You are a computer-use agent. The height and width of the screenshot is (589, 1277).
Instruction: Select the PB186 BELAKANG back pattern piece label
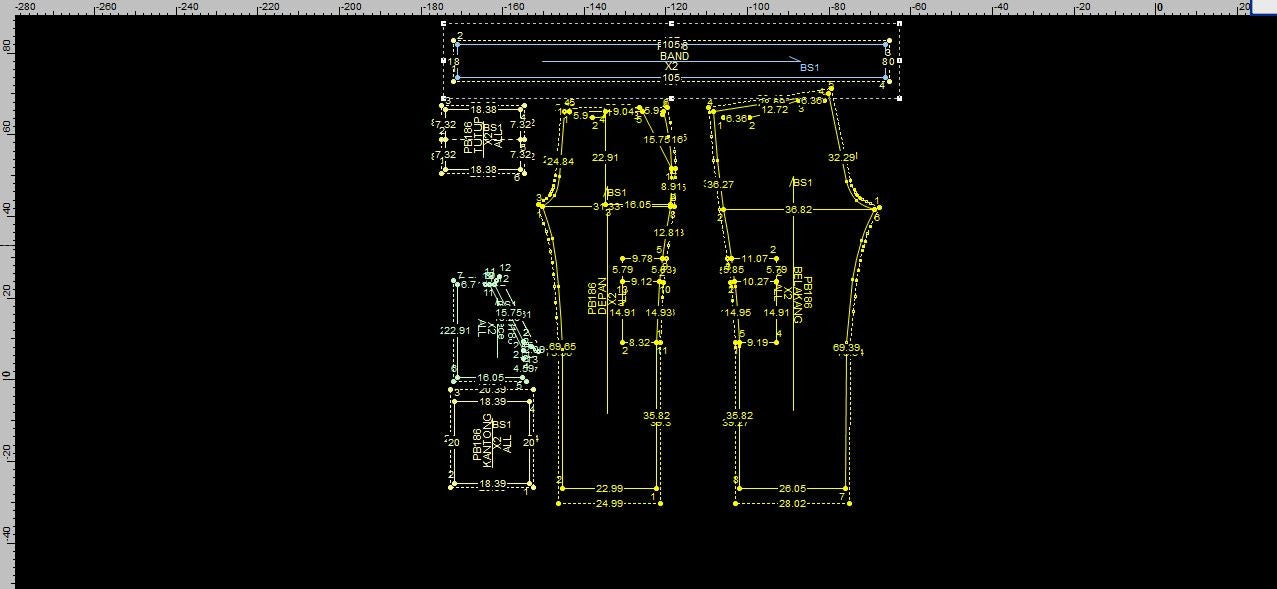click(802, 294)
